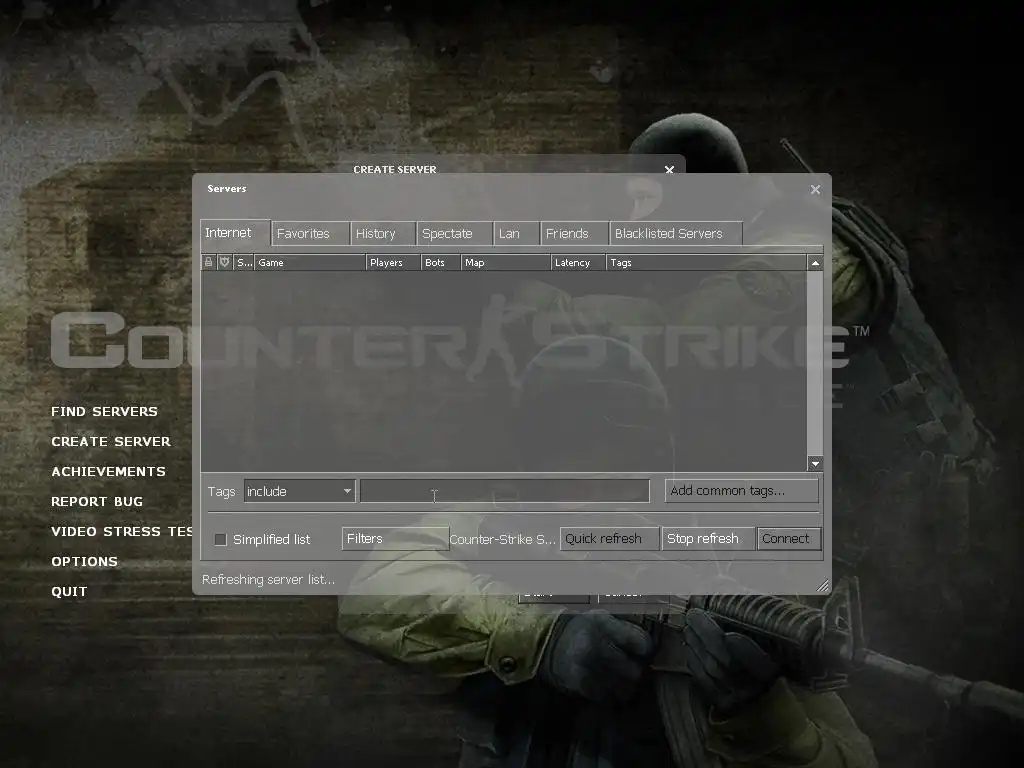Click the Filters button
The width and height of the screenshot is (1024, 768).
[395, 539]
